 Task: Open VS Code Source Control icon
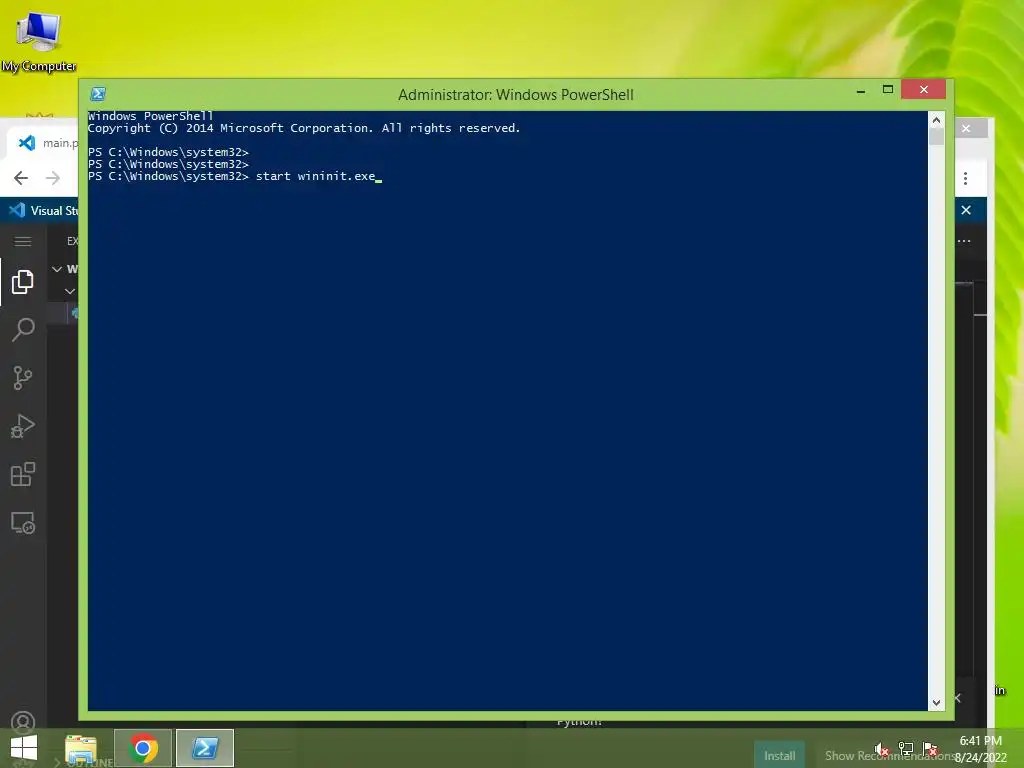[23, 377]
